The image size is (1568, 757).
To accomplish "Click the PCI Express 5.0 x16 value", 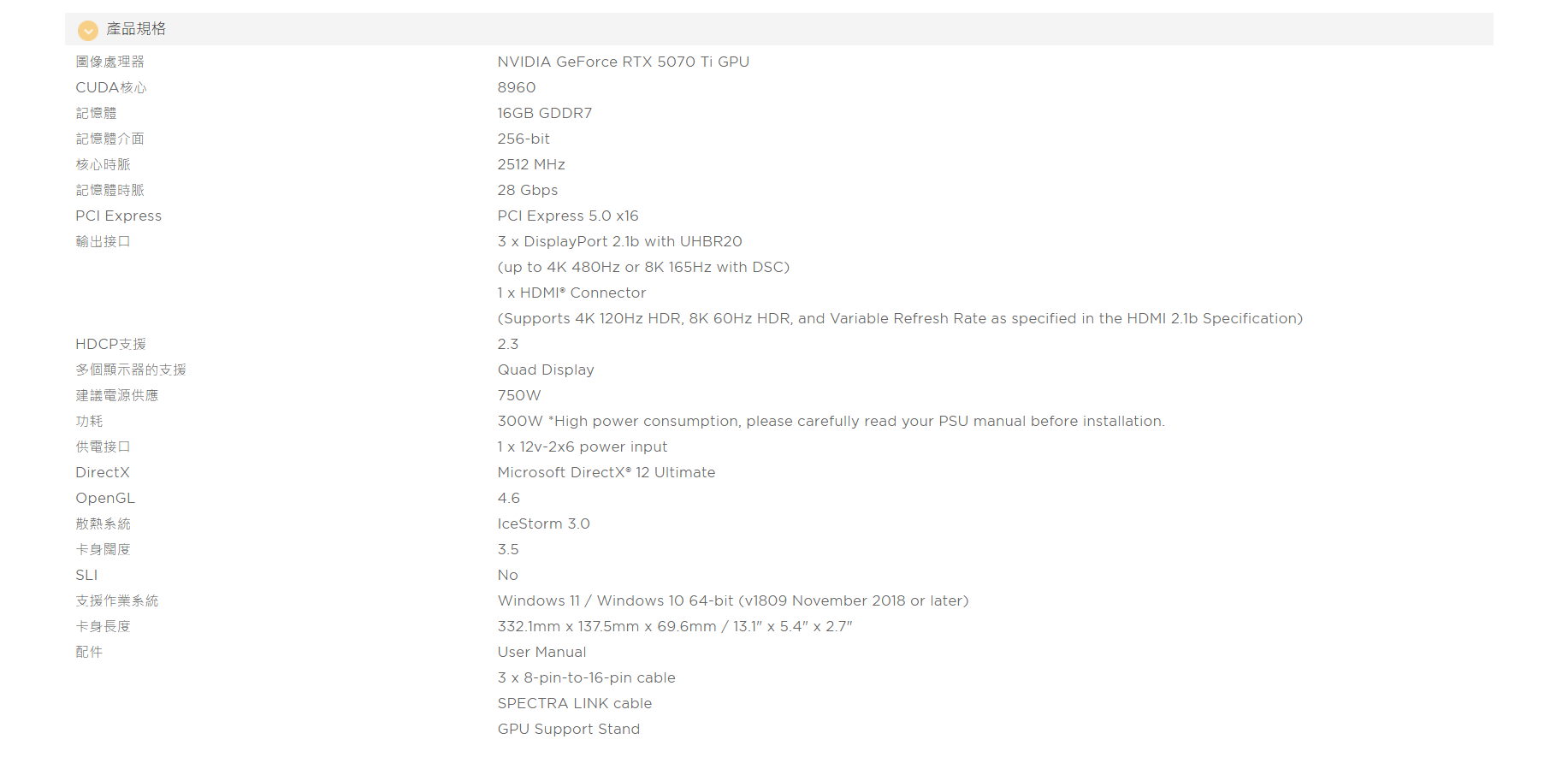I will pos(568,216).
